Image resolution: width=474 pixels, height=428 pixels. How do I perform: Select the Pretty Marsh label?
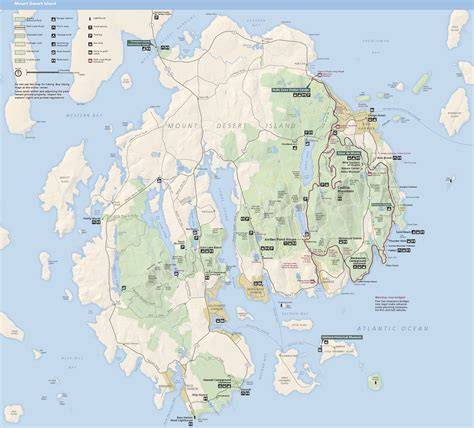pyautogui.click(x=92, y=219)
